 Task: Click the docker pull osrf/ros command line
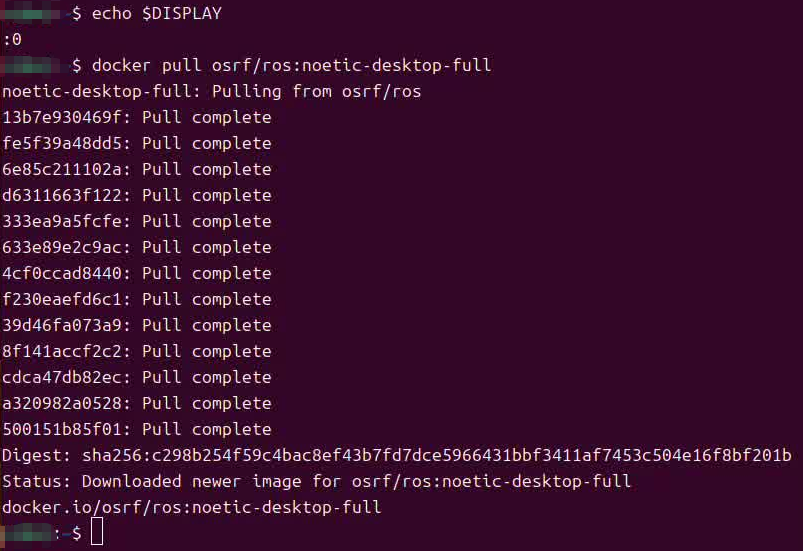coord(291,66)
